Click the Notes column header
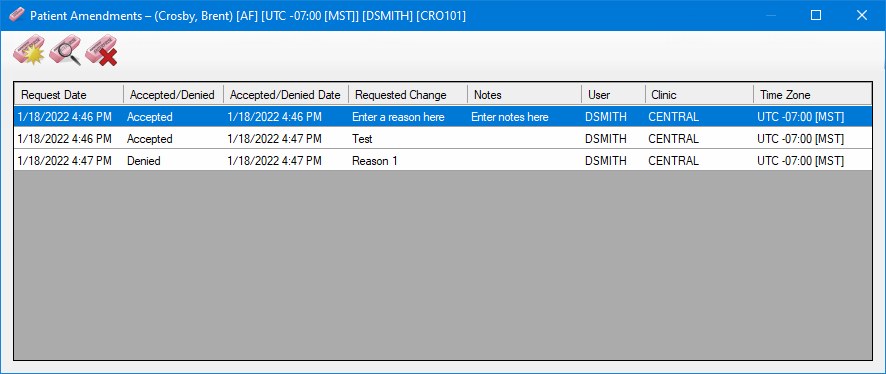Viewport: 886px width, 374px height. 524,94
